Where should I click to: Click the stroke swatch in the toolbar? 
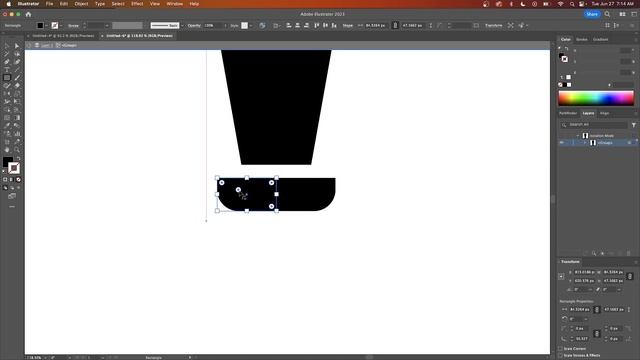[14, 168]
